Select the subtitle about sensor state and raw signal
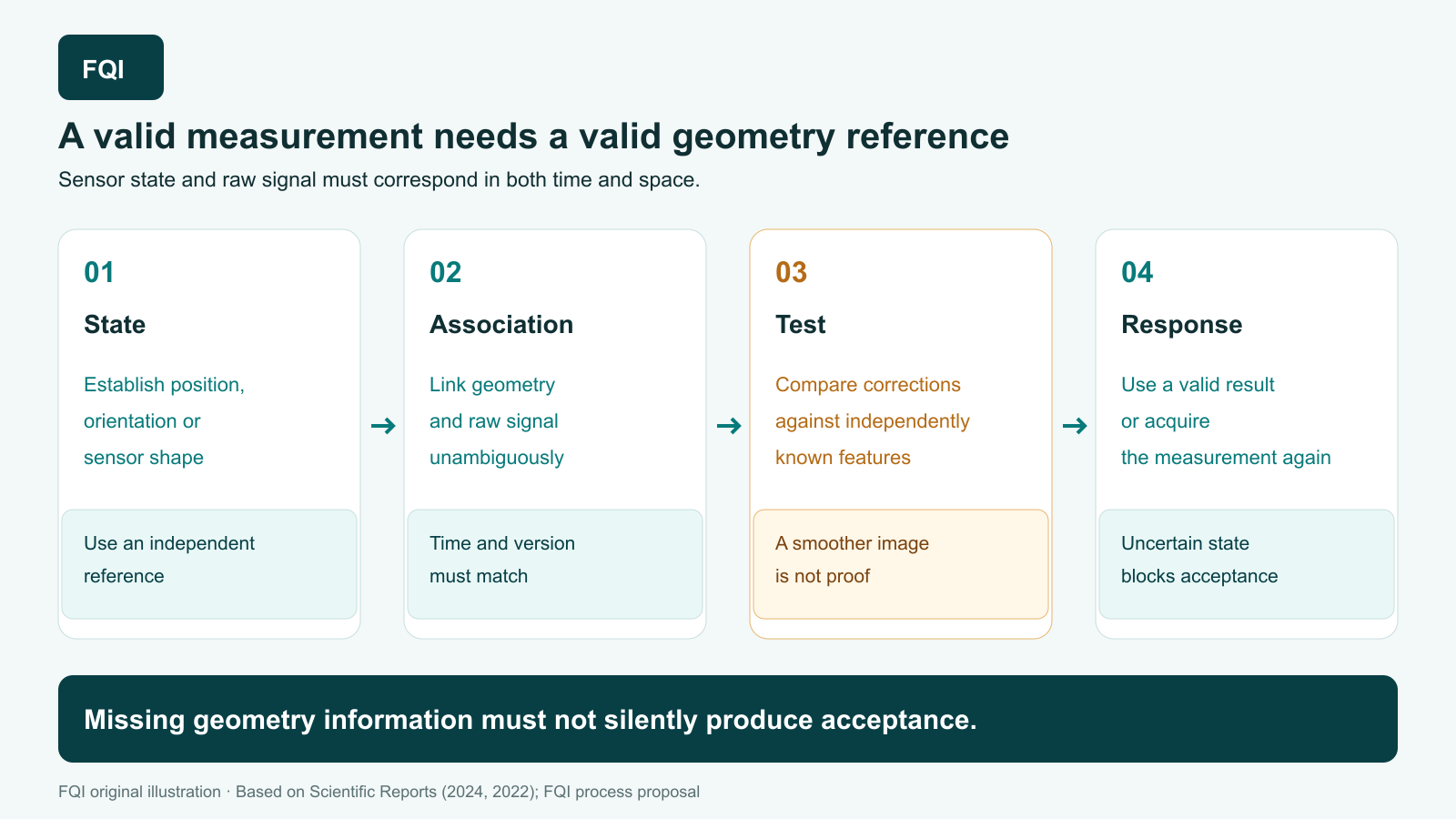Image resolution: width=1456 pixels, height=819 pixels. pyautogui.click(x=379, y=179)
